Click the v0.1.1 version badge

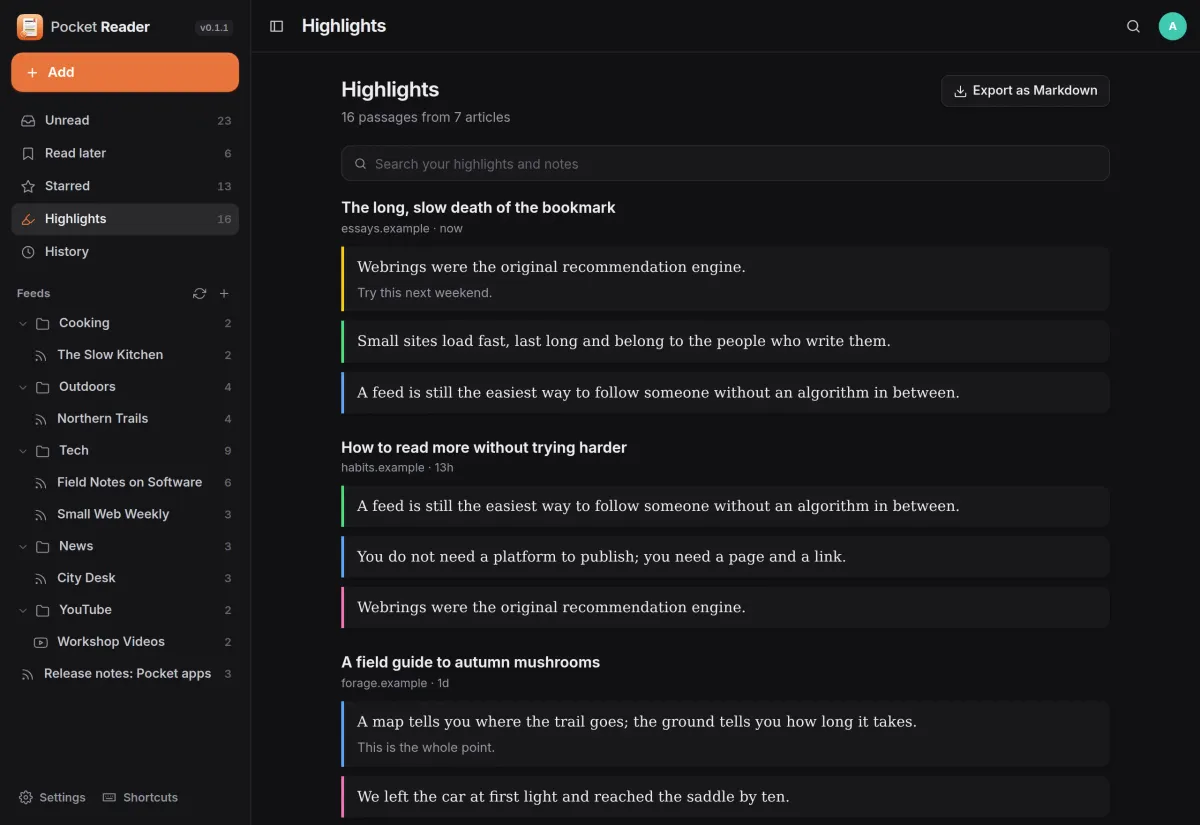(214, 28)
